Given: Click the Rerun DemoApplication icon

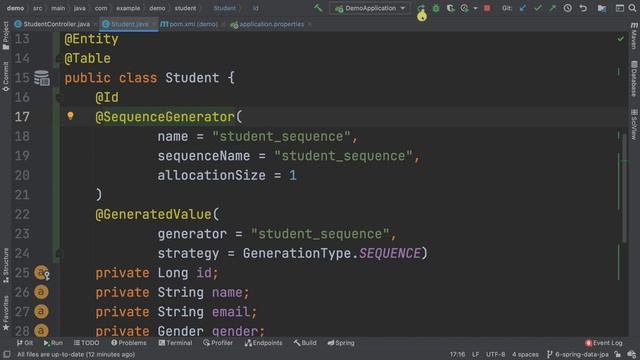Looking at the screenshot, I should 421,8.
